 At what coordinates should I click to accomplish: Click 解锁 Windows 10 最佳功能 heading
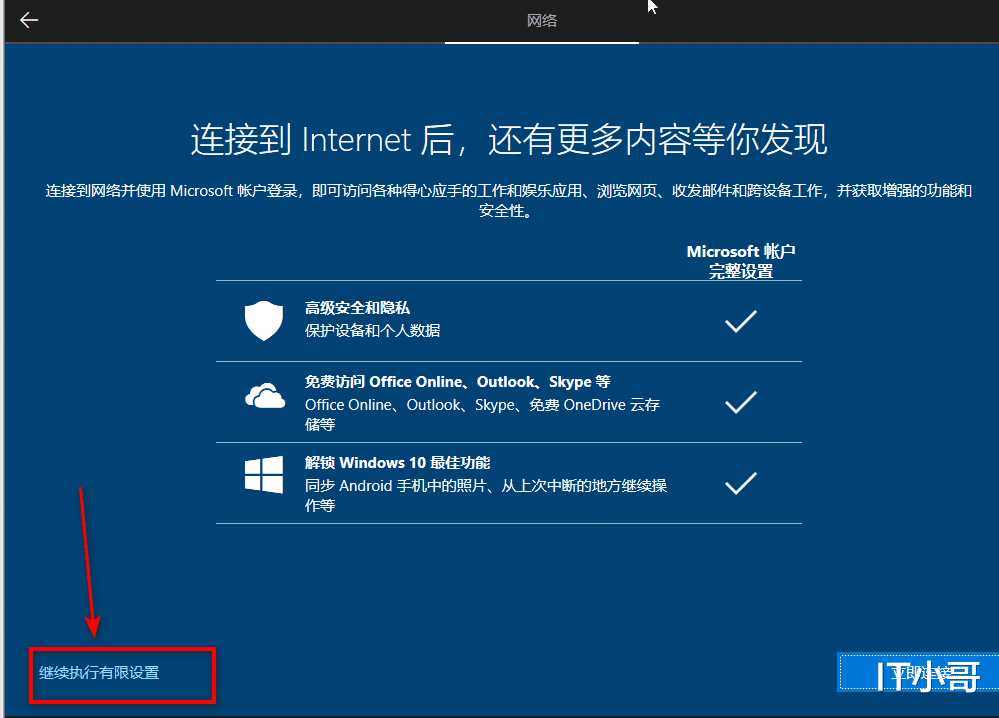[398, 463]
